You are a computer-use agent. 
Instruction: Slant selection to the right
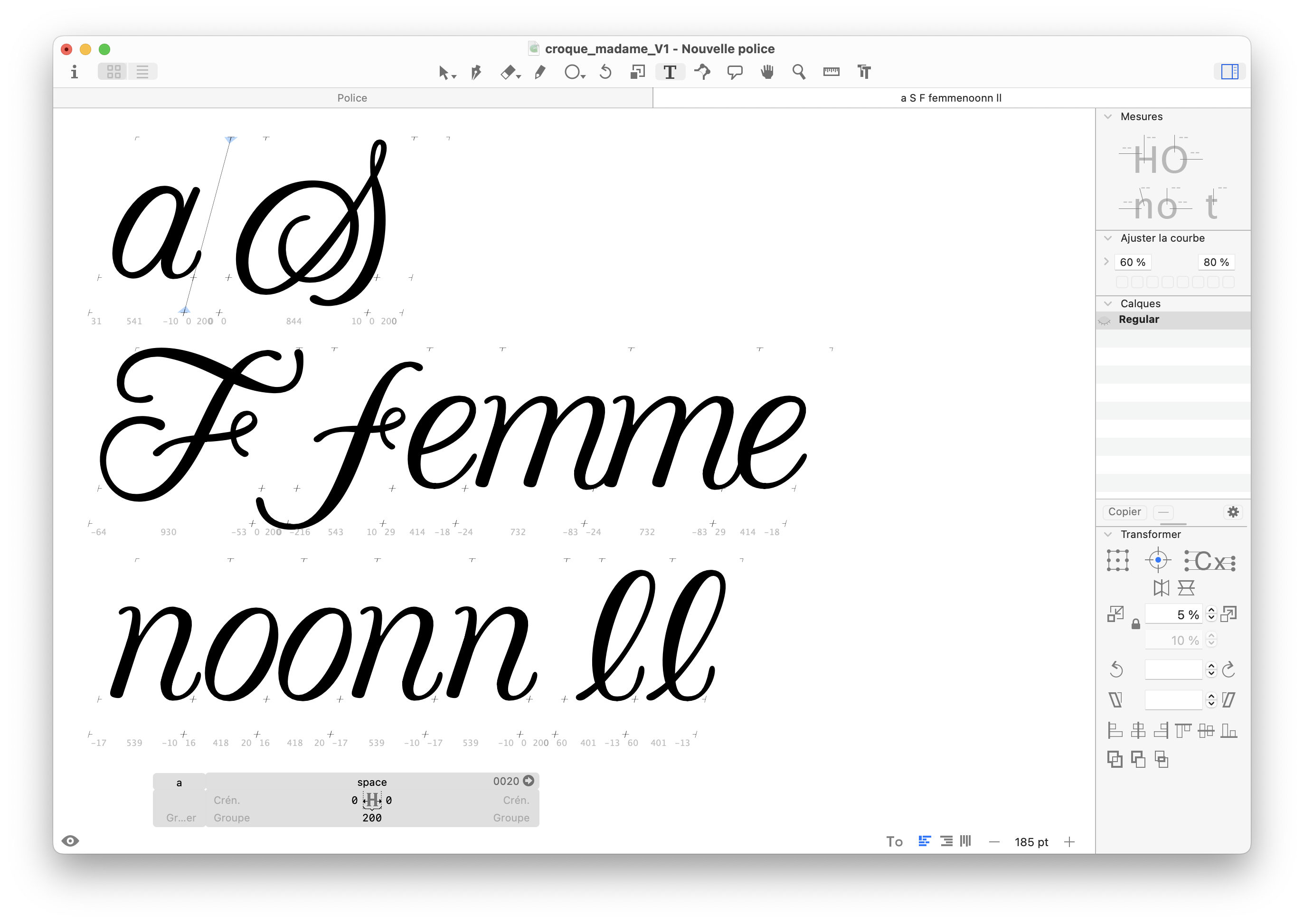pos(1228,700)
